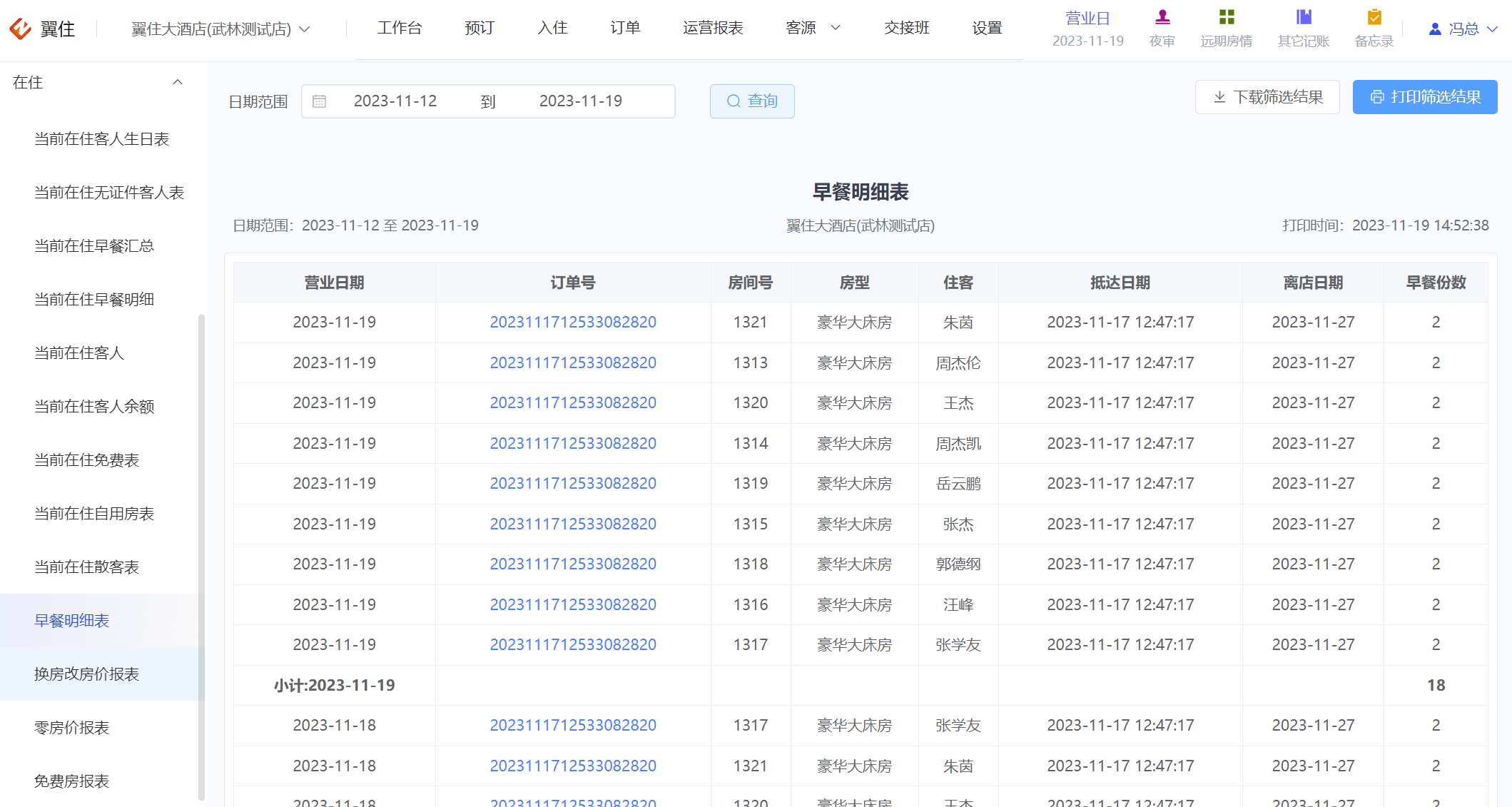
Task: Click the 翼住 logo icon
Action: (20, 29)
